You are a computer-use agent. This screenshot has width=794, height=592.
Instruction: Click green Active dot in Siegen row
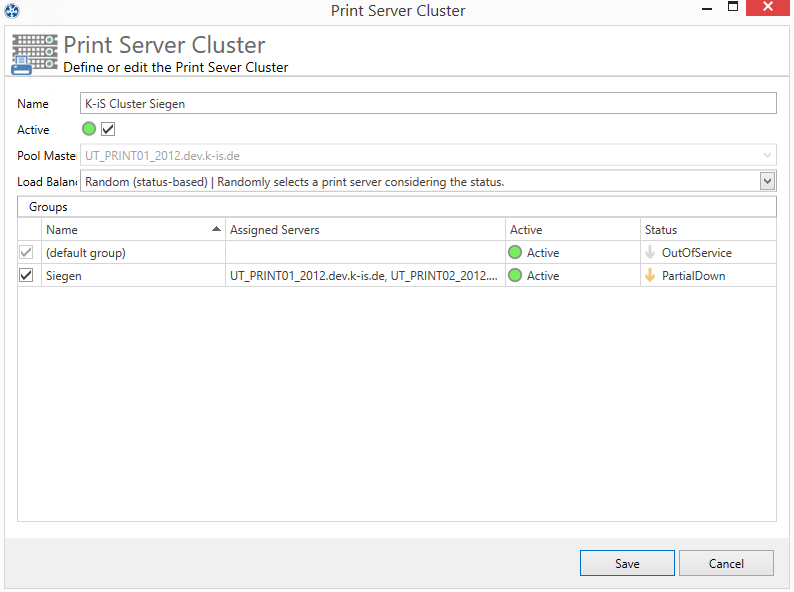tap(515, 275)
